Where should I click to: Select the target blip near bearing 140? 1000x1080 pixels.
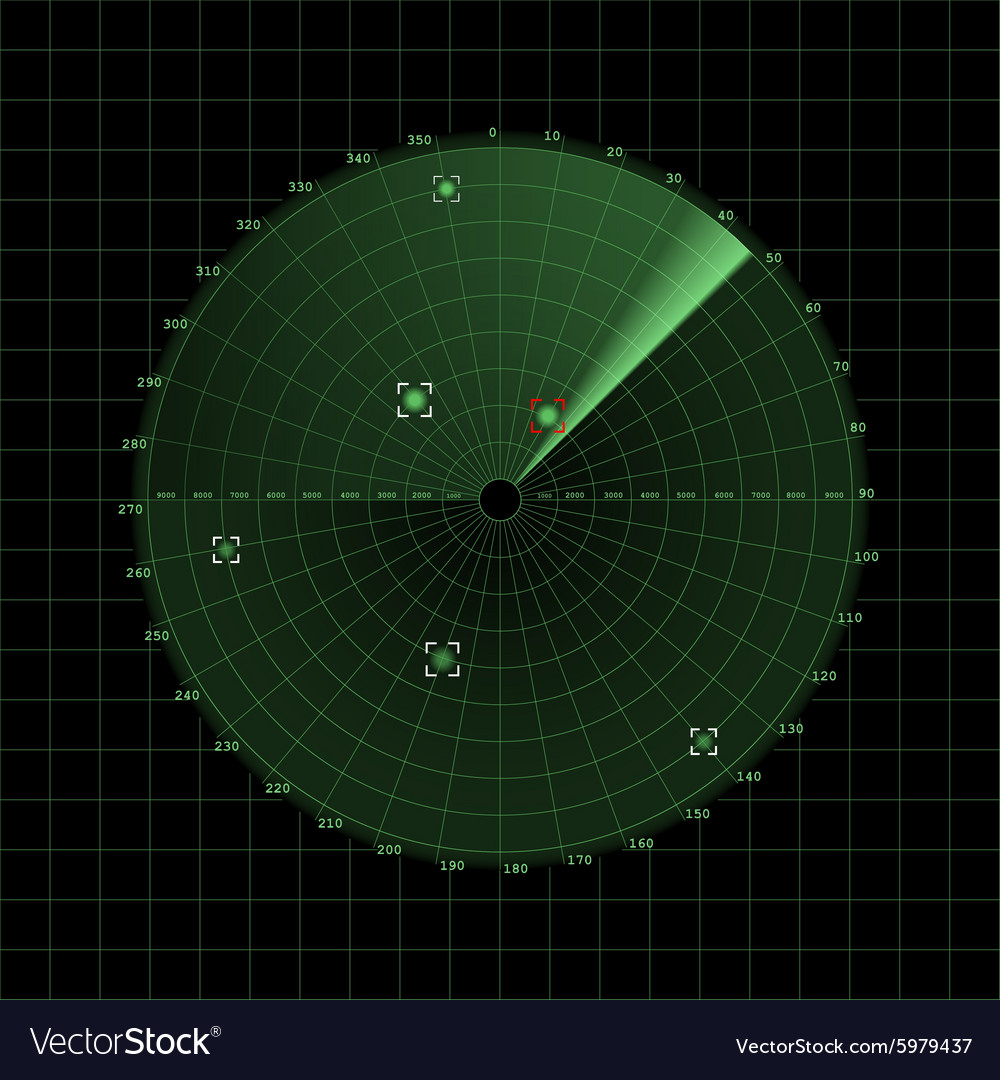[704, 741]
